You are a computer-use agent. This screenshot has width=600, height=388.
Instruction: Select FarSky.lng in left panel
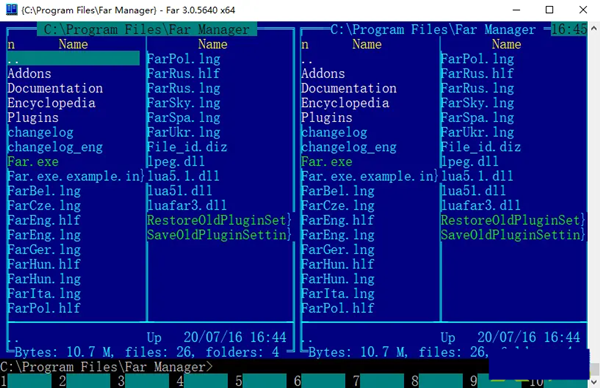click(x=184, y=103)
